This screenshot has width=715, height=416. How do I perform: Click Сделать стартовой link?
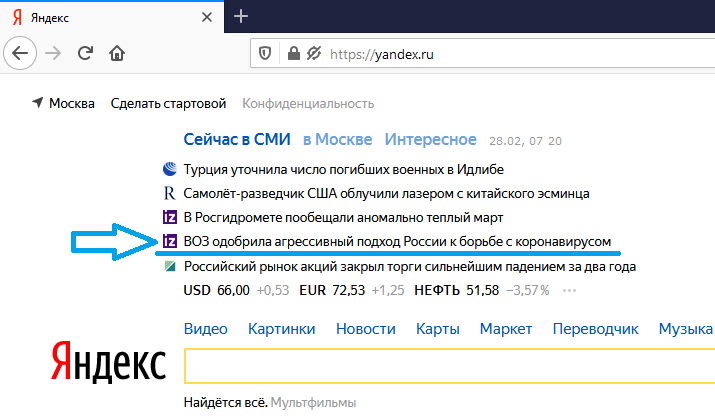point(168,104)
